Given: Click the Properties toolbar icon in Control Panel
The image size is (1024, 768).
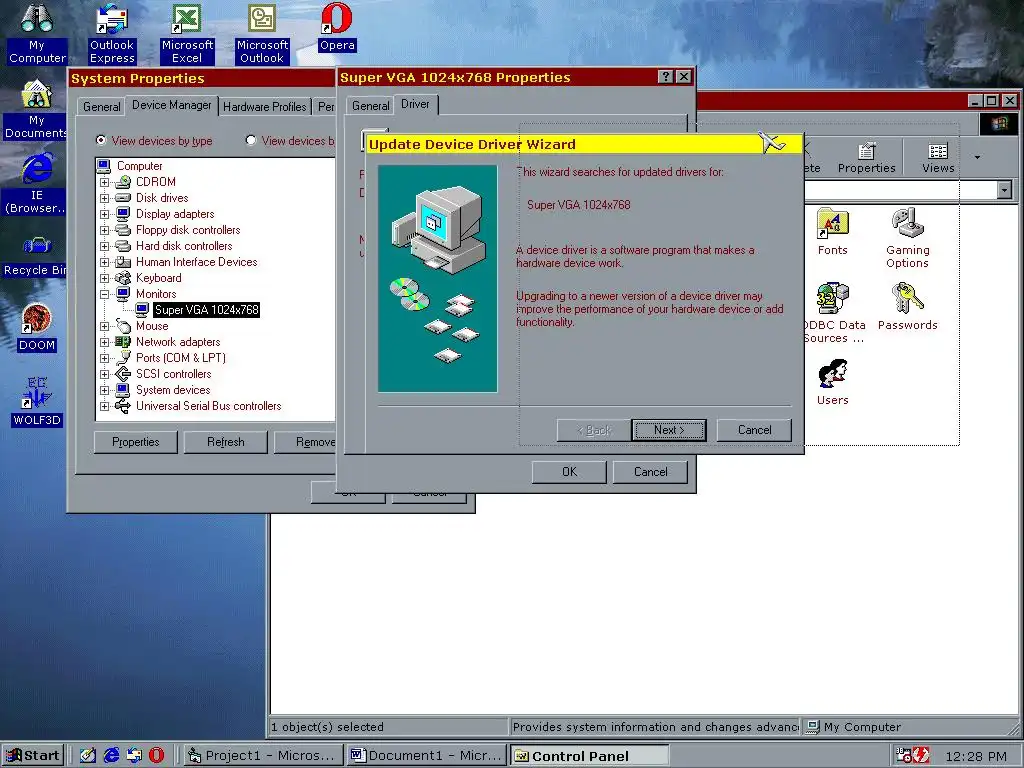Looking at the screenshot, I should pos(866,158).
